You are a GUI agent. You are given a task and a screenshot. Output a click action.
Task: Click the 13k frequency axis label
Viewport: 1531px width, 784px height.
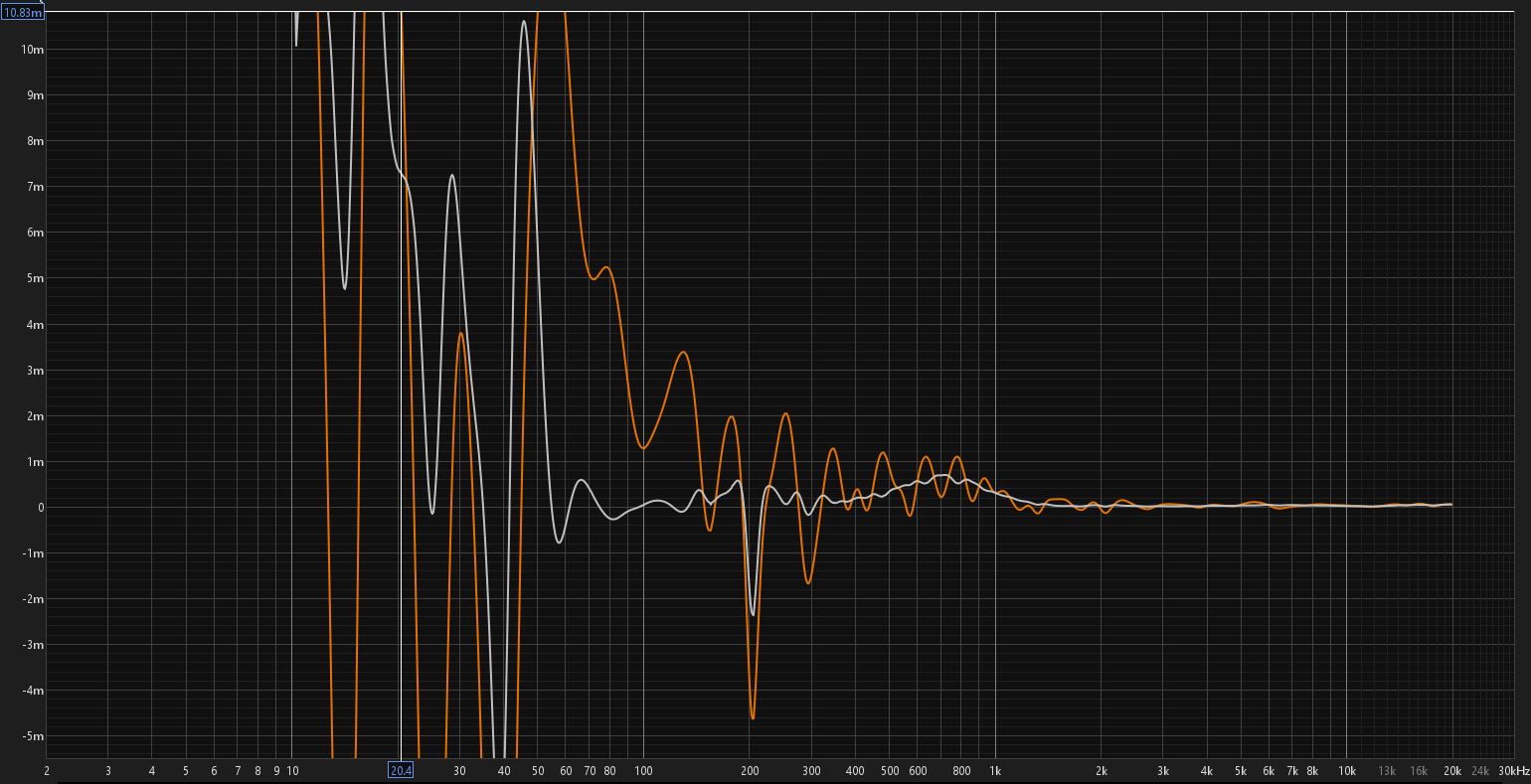click(x=1387, y=771)
